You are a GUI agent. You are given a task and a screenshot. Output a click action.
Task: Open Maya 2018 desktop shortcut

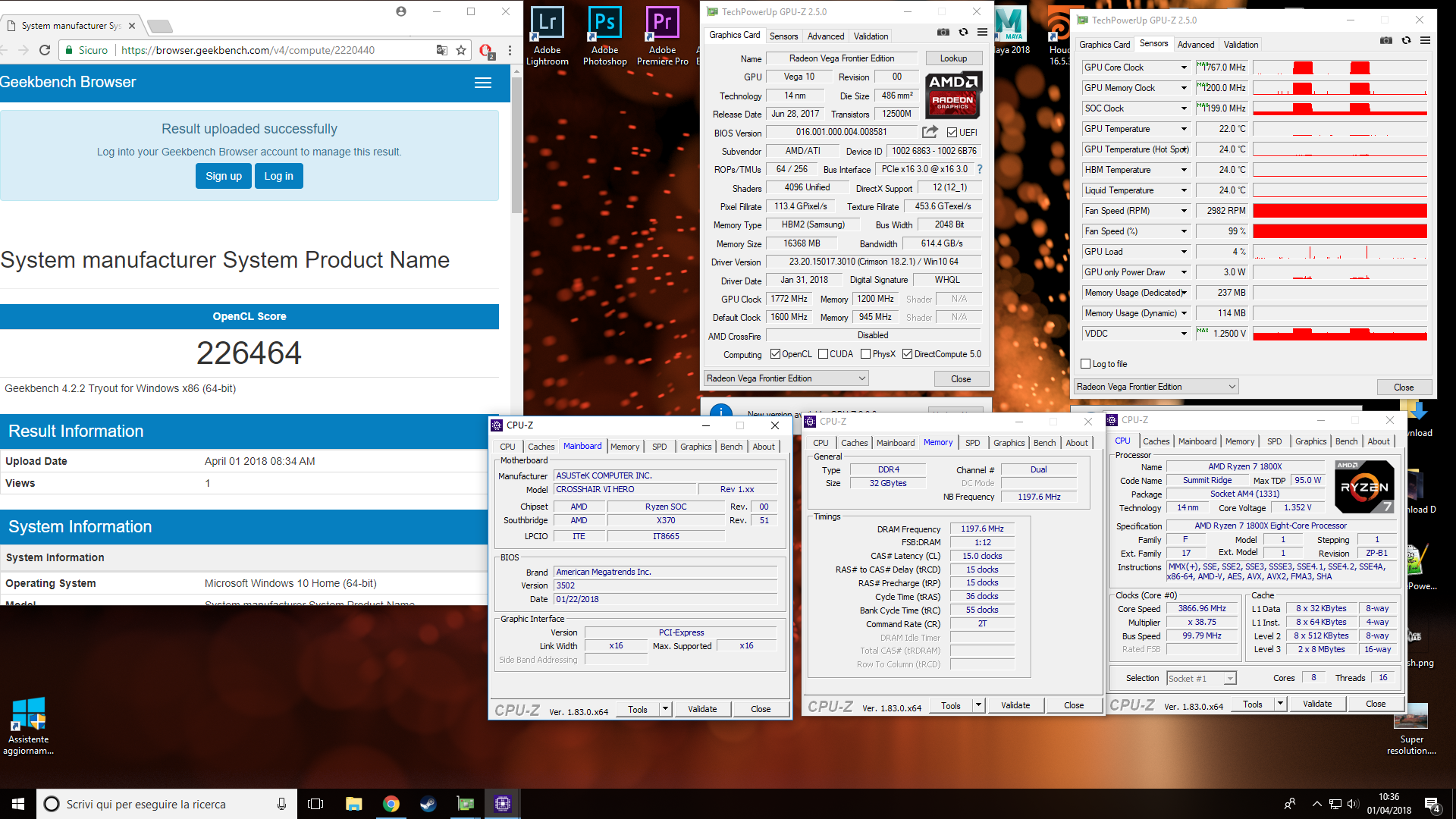(x=1011, y=32)
